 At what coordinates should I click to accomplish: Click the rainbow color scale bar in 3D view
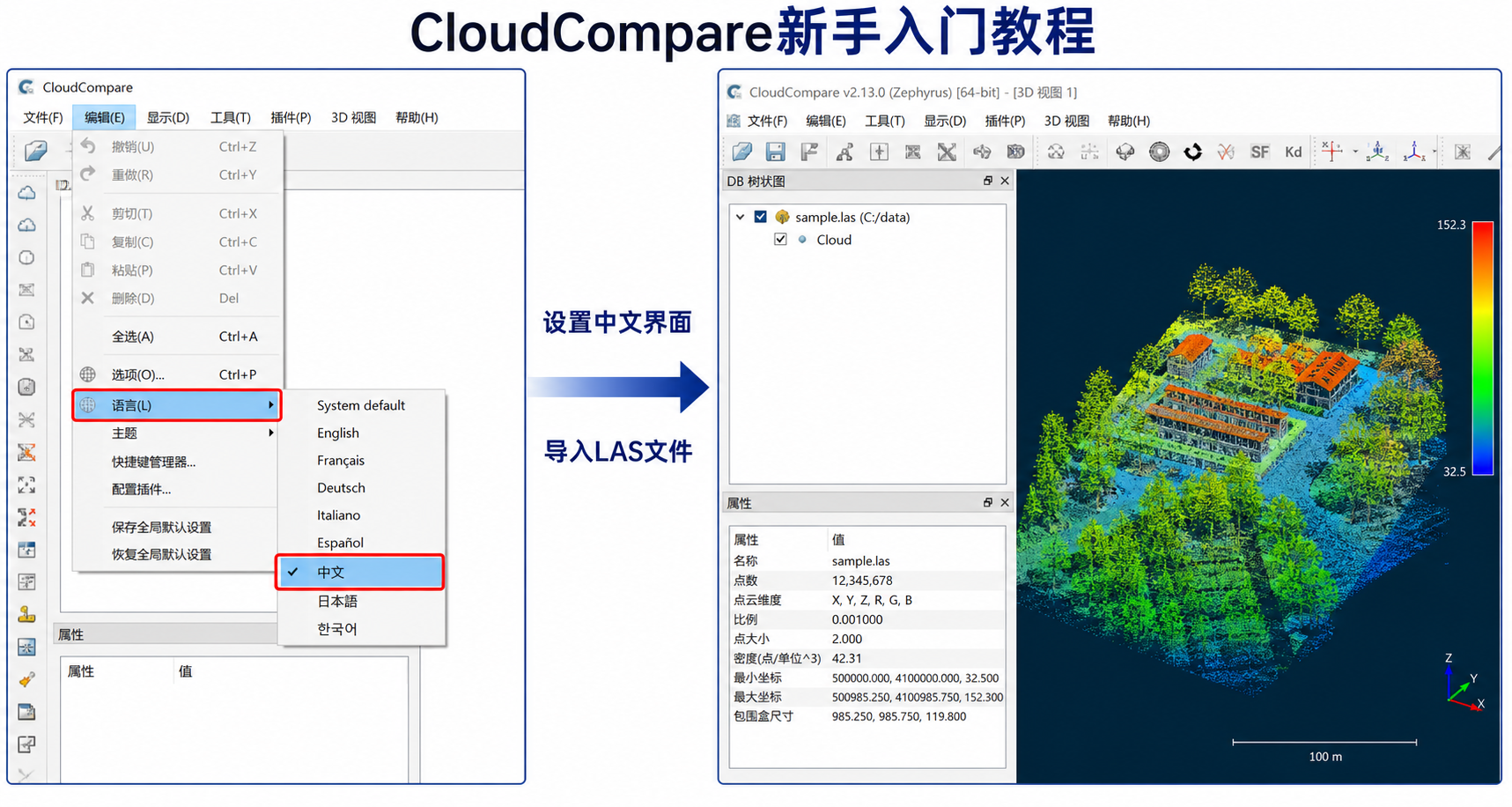coord(1483,348)
